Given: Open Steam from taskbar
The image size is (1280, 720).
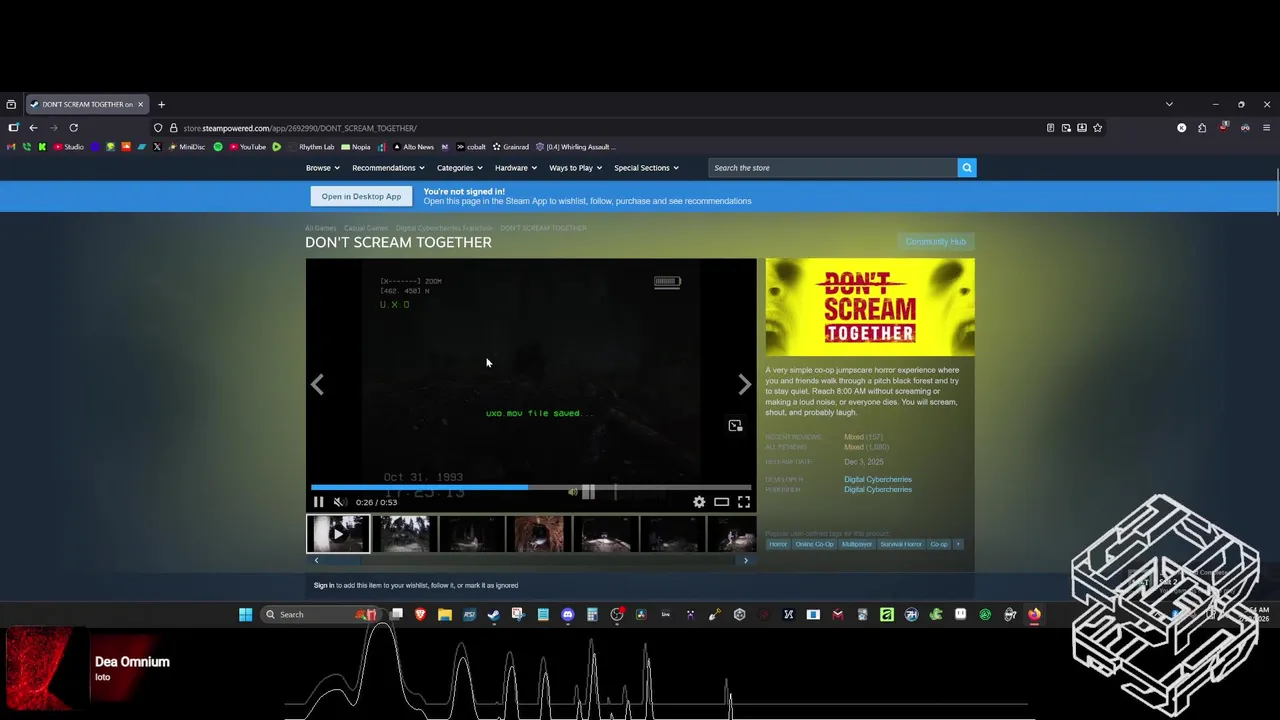Looking at the screenshot, I should tap(494, 615).
